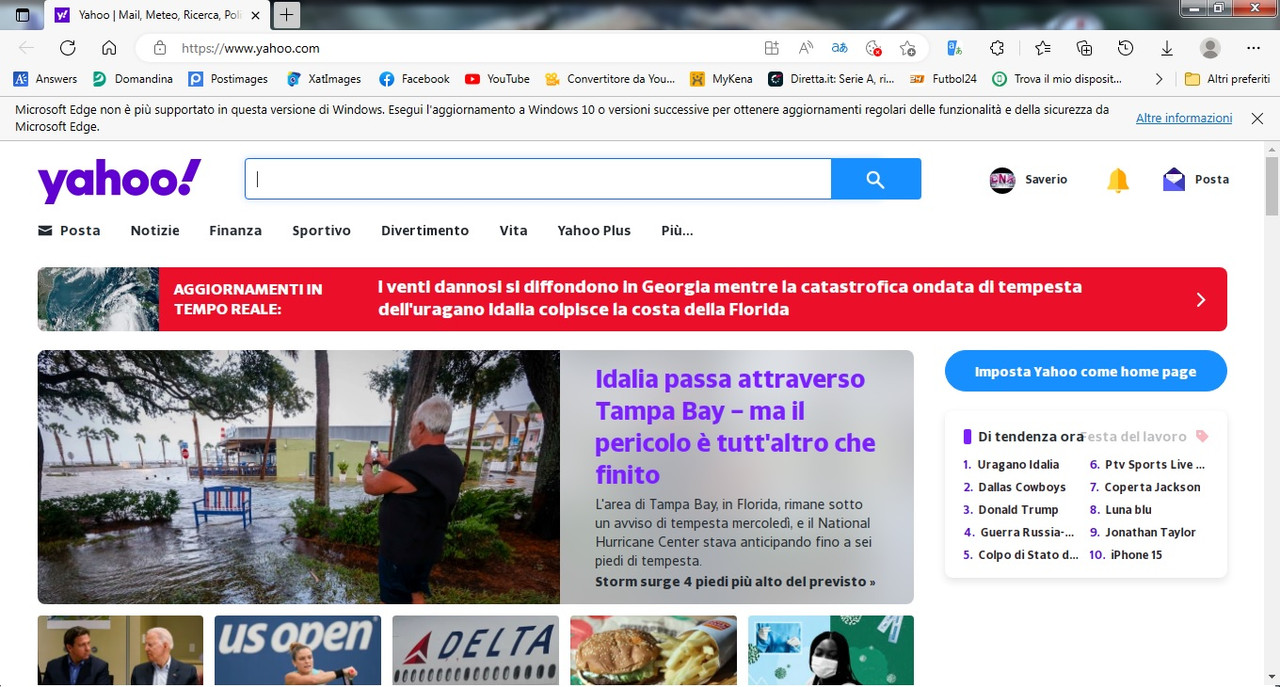Image resolution: width=1280 pixels, height=687 pixels.
Task: Open the Downloads icon
Action: [1167, 48]
